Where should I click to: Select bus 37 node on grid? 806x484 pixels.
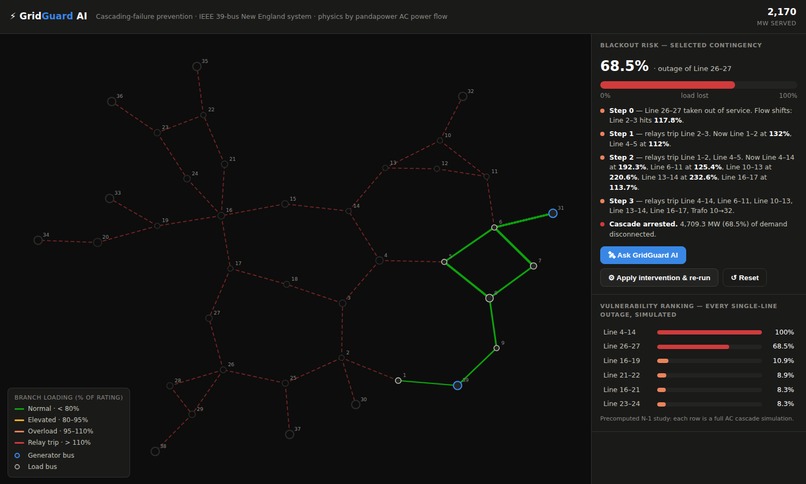289,434
